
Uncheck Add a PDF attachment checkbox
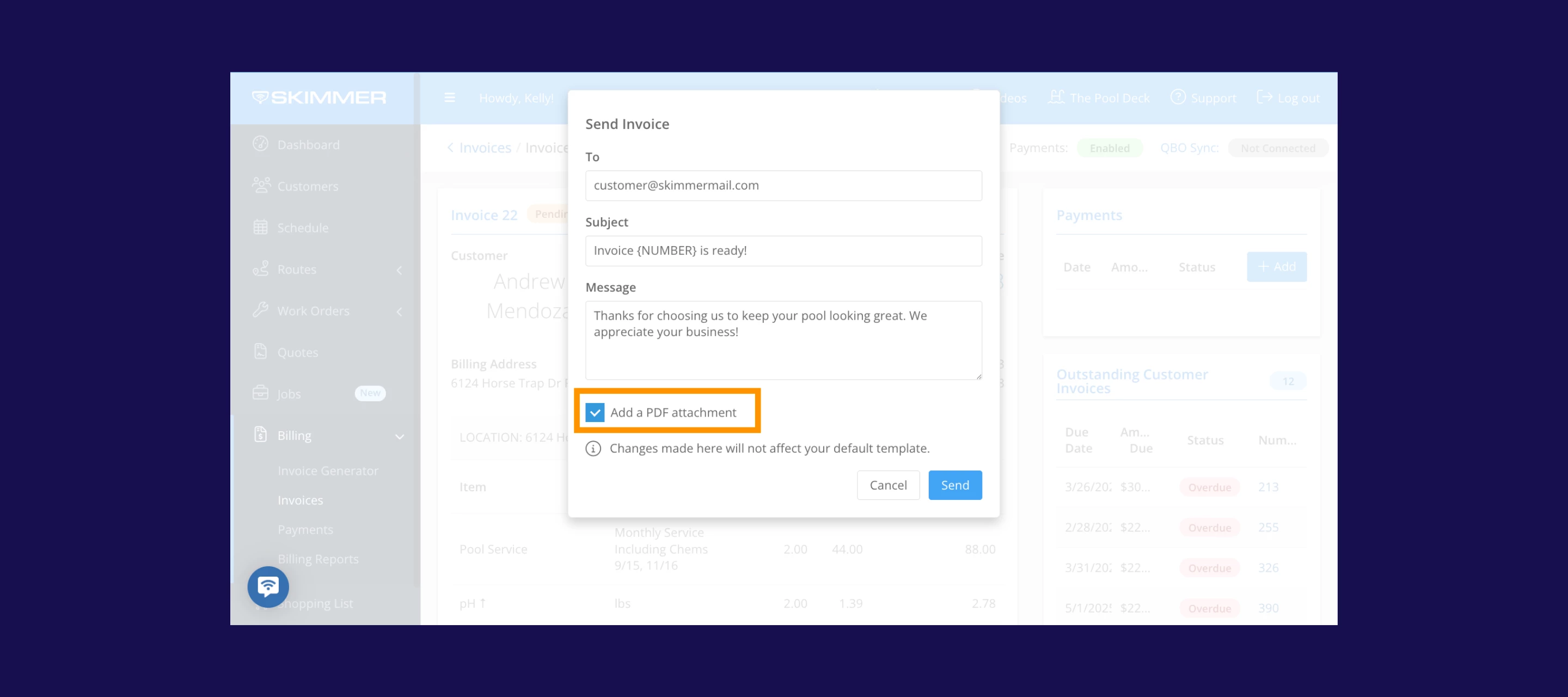pyautogui.click(x=595, y=412)
